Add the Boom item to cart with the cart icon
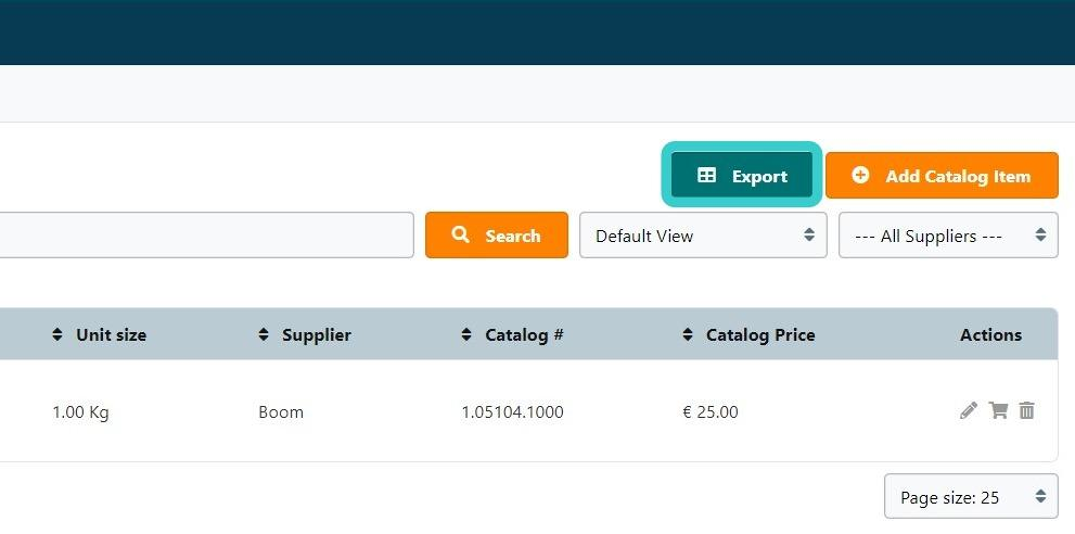The height and width of the screenshot is (534, 1075). point(998,411)
